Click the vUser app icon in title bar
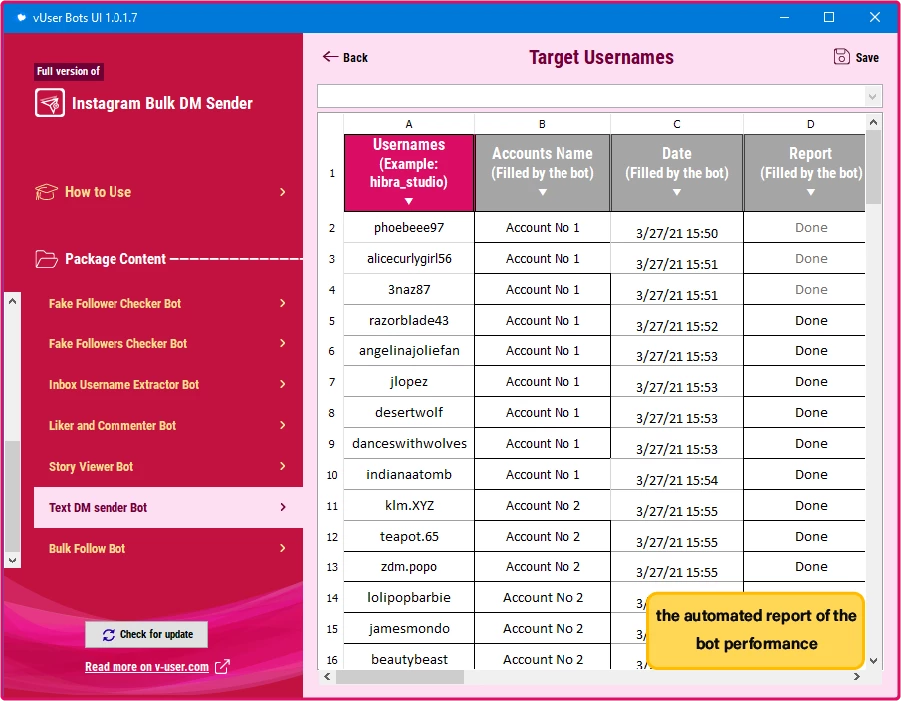 click(x=21, y=17)
